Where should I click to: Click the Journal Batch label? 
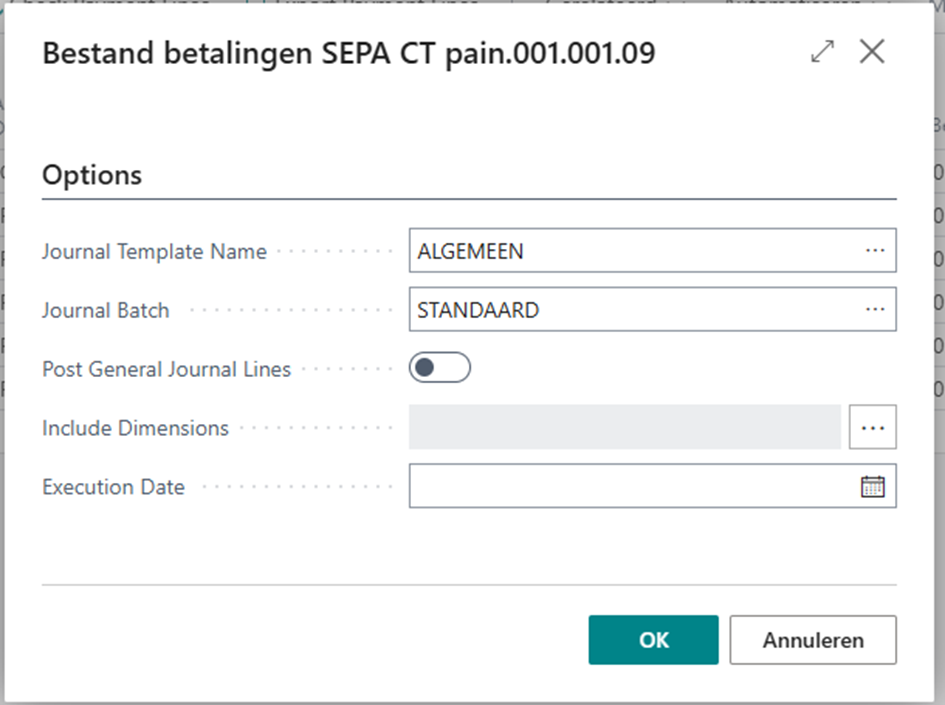tap(106, 310)
